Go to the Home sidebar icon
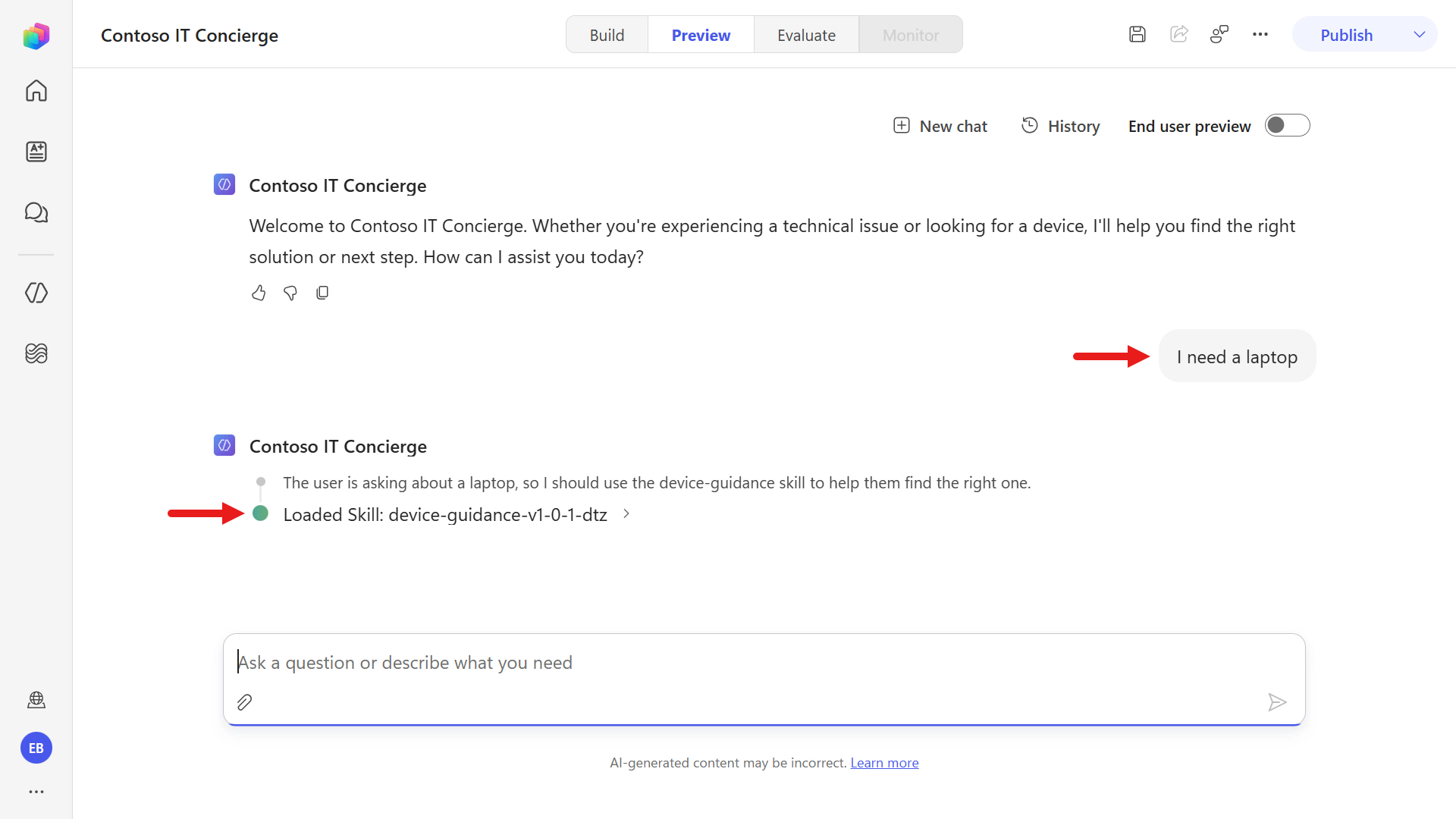1456x819 pixels. pos(36,91)
